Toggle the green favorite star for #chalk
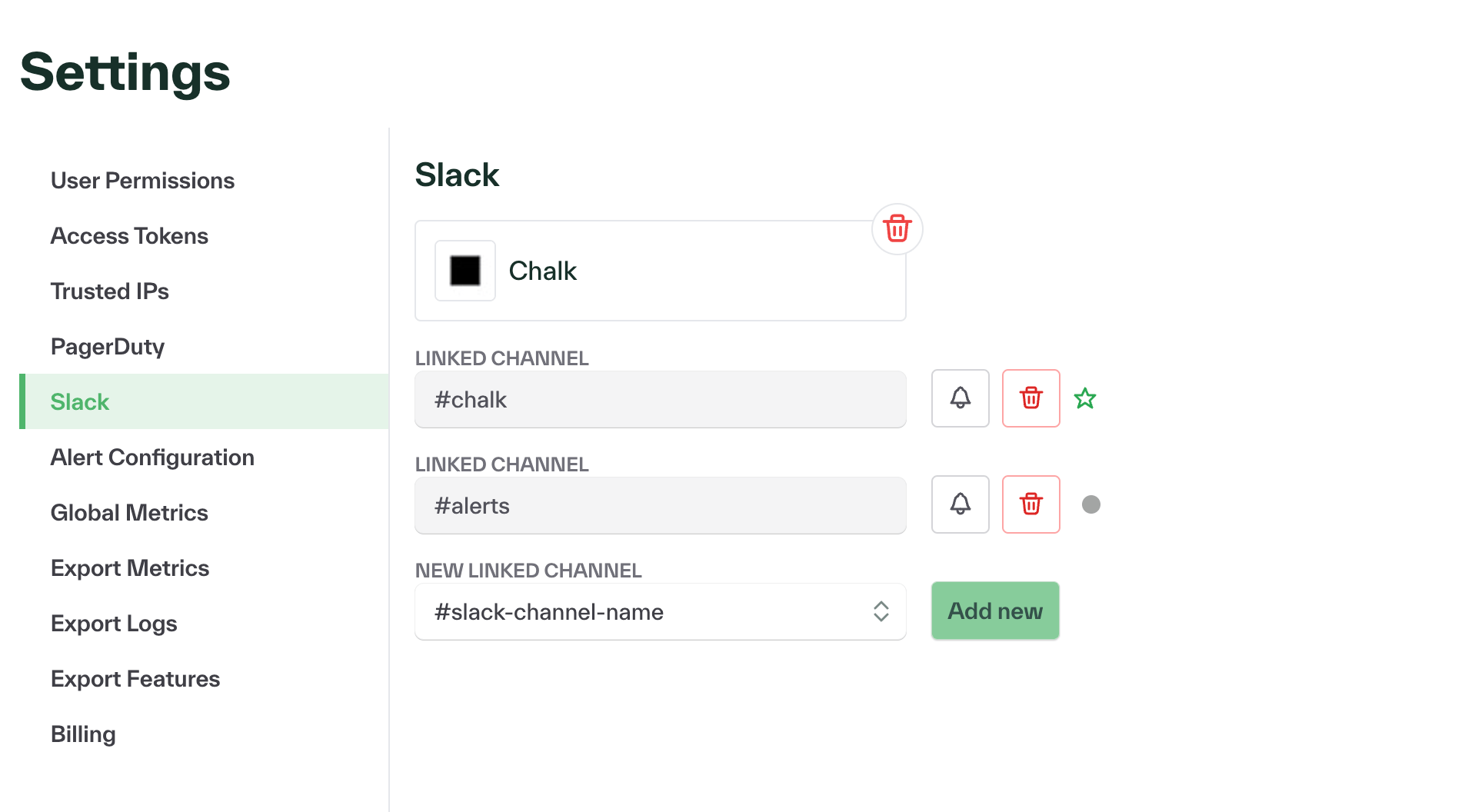The image size is (1475, 812). click(1084, 398)
